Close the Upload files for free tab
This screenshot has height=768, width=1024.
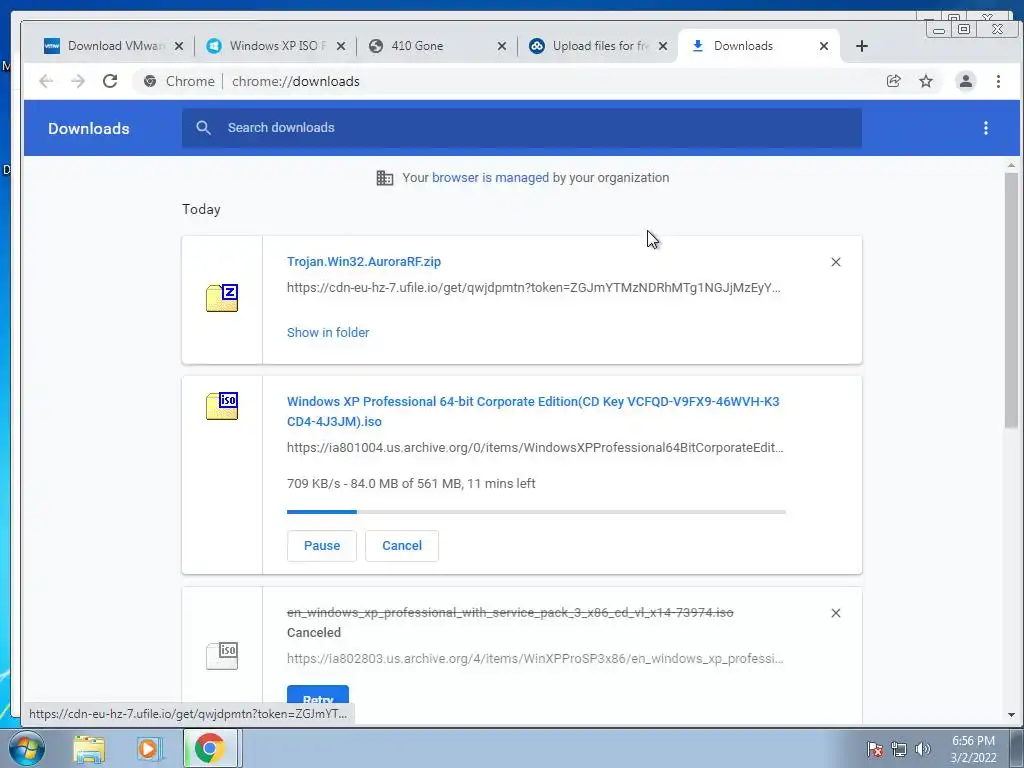point(663,46)
